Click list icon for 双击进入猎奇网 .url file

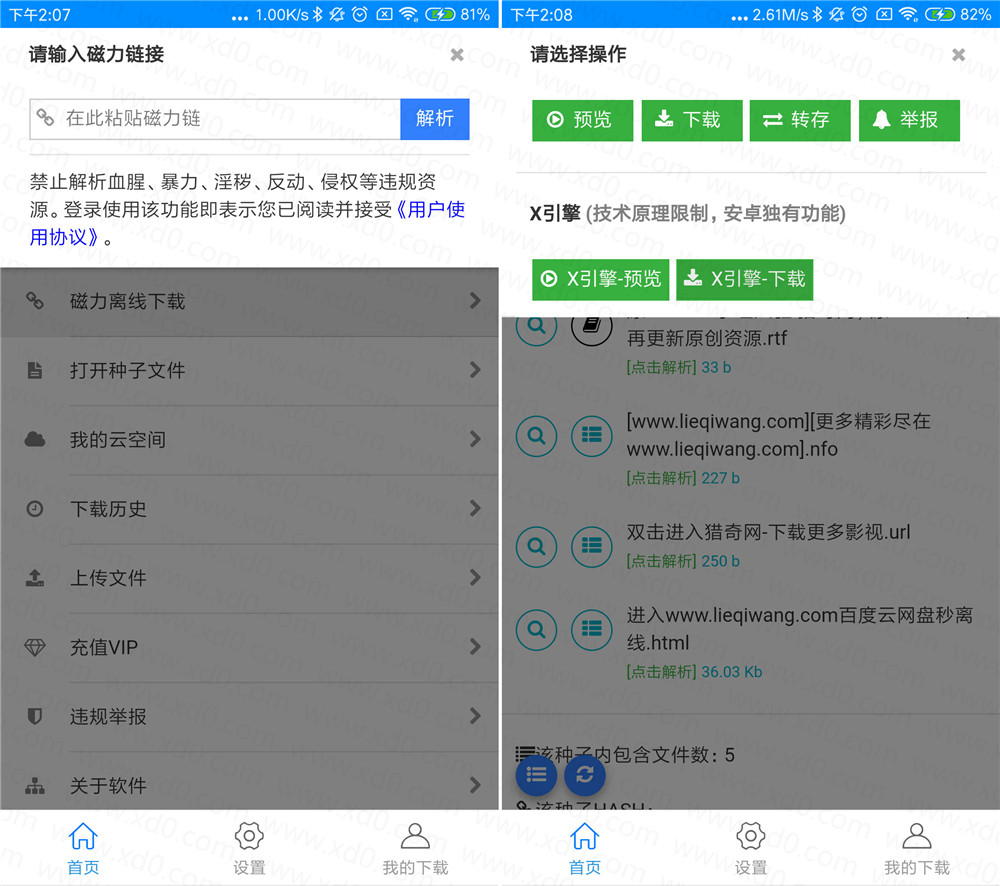tap(591, 547)
